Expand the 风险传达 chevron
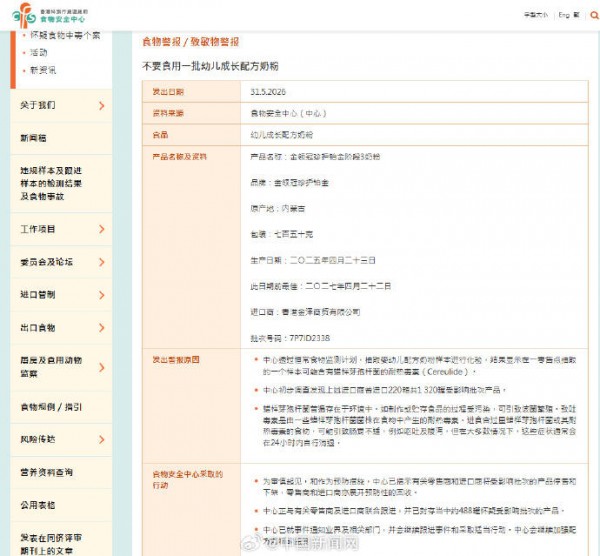 click(x=101, y=439)
